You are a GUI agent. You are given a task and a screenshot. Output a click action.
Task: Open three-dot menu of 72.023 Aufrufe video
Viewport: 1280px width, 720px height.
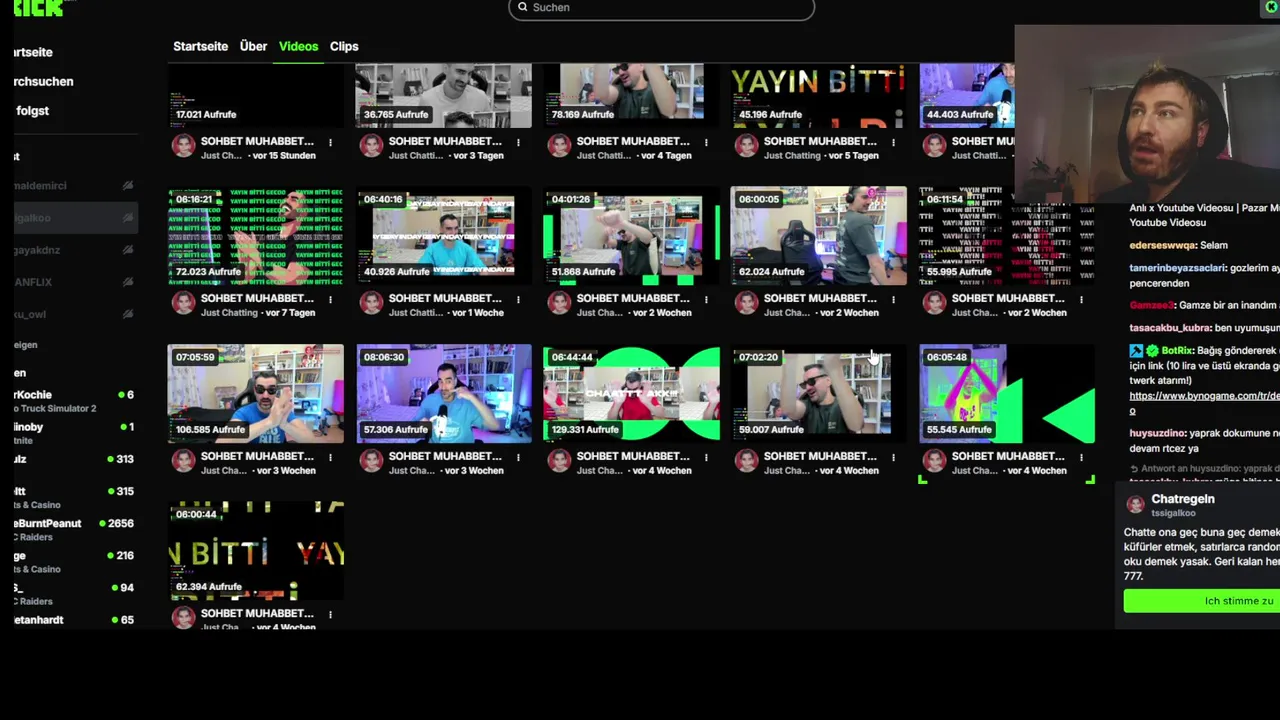[330, 300]
